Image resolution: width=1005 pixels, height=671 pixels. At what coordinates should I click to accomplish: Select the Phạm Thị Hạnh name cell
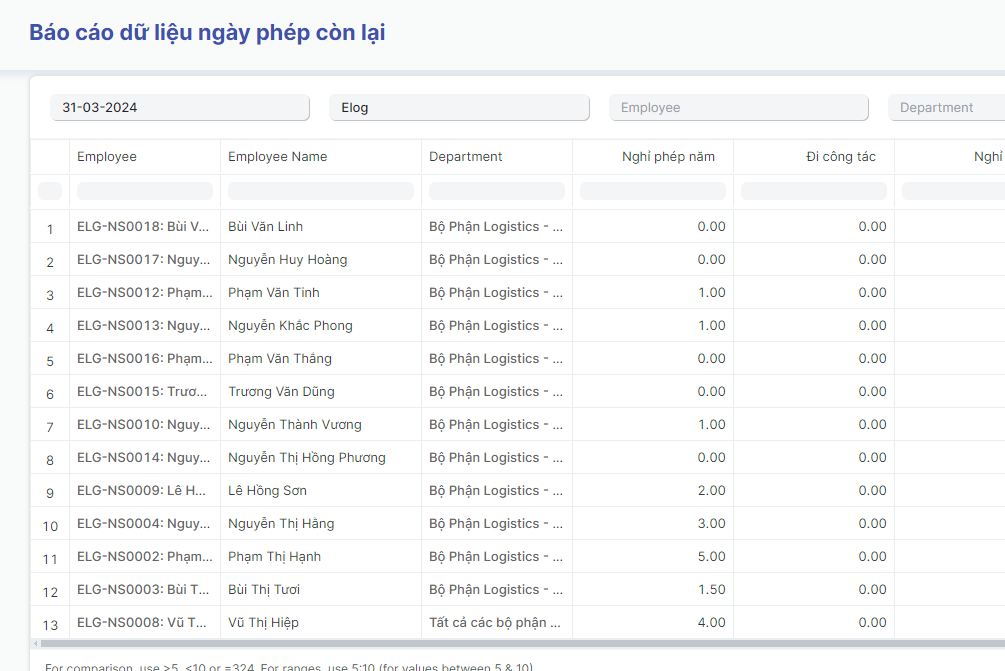coord(275,557)
